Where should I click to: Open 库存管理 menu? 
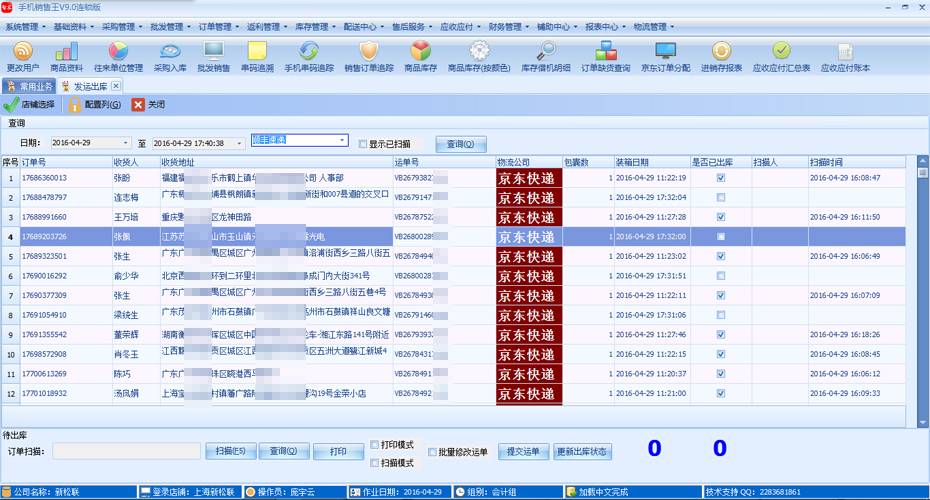tap(315, 27)
